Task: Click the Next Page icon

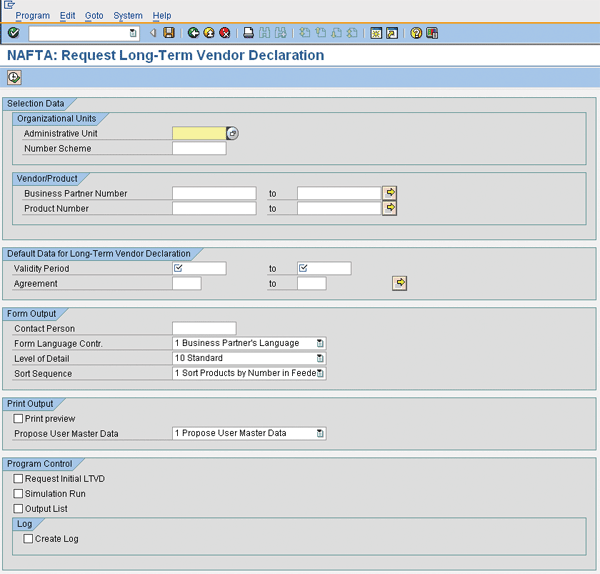Action: tap(336, 33)
